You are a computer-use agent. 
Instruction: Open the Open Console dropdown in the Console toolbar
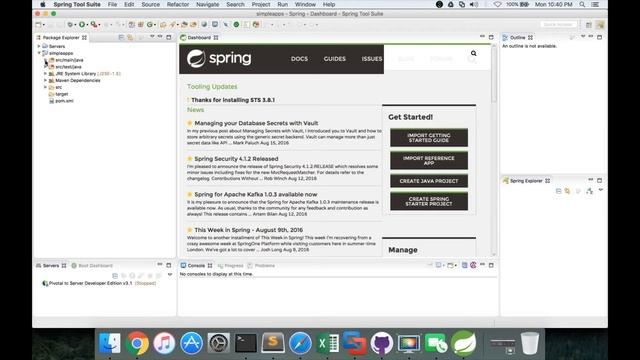click(456, 265)
